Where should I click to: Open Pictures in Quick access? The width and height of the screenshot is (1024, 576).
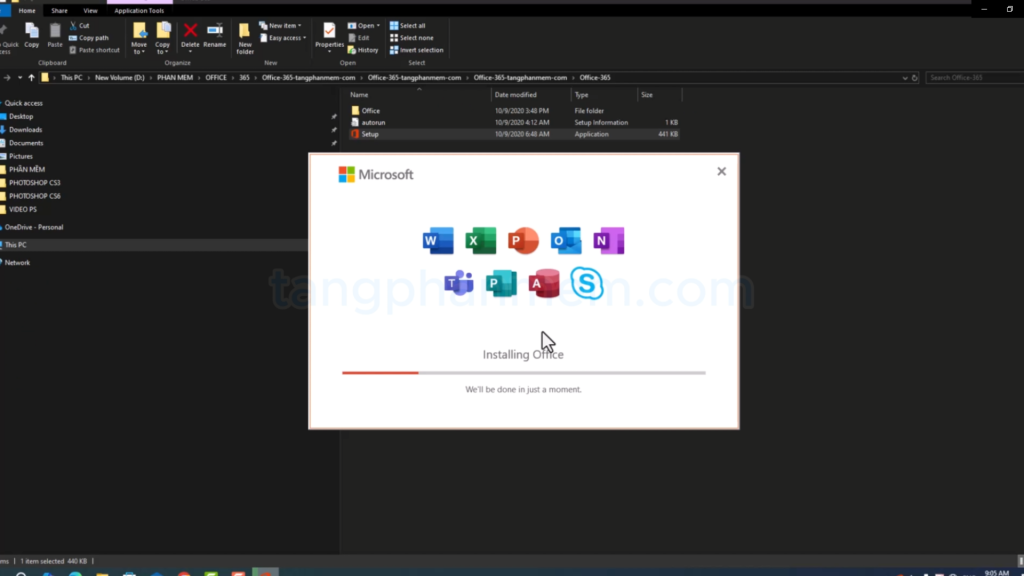[20, 157]
